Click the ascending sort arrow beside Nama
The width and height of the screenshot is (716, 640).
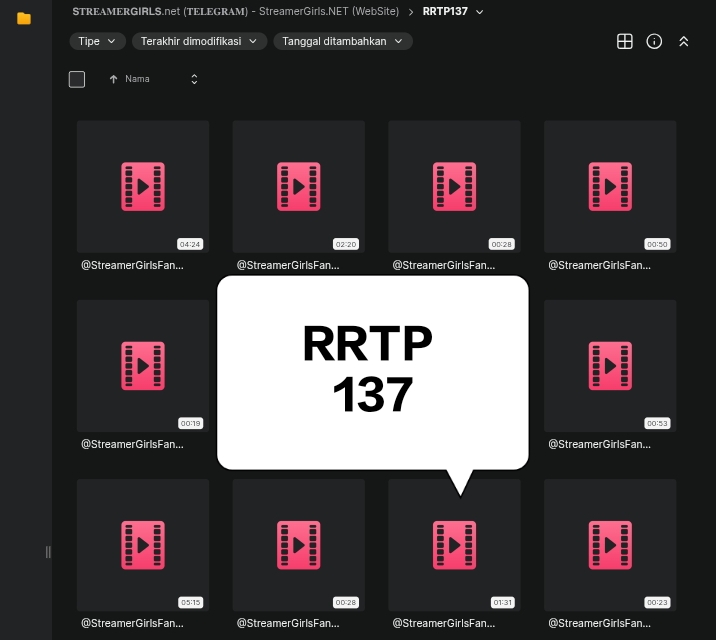pos(113,79)
